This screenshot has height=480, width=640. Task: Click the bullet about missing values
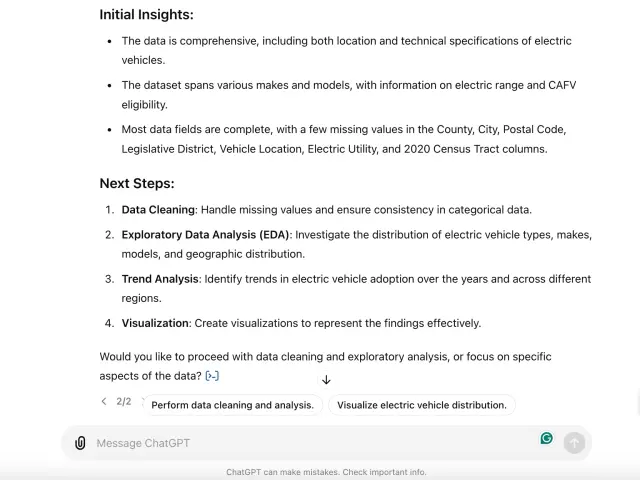tap(343, 139)
